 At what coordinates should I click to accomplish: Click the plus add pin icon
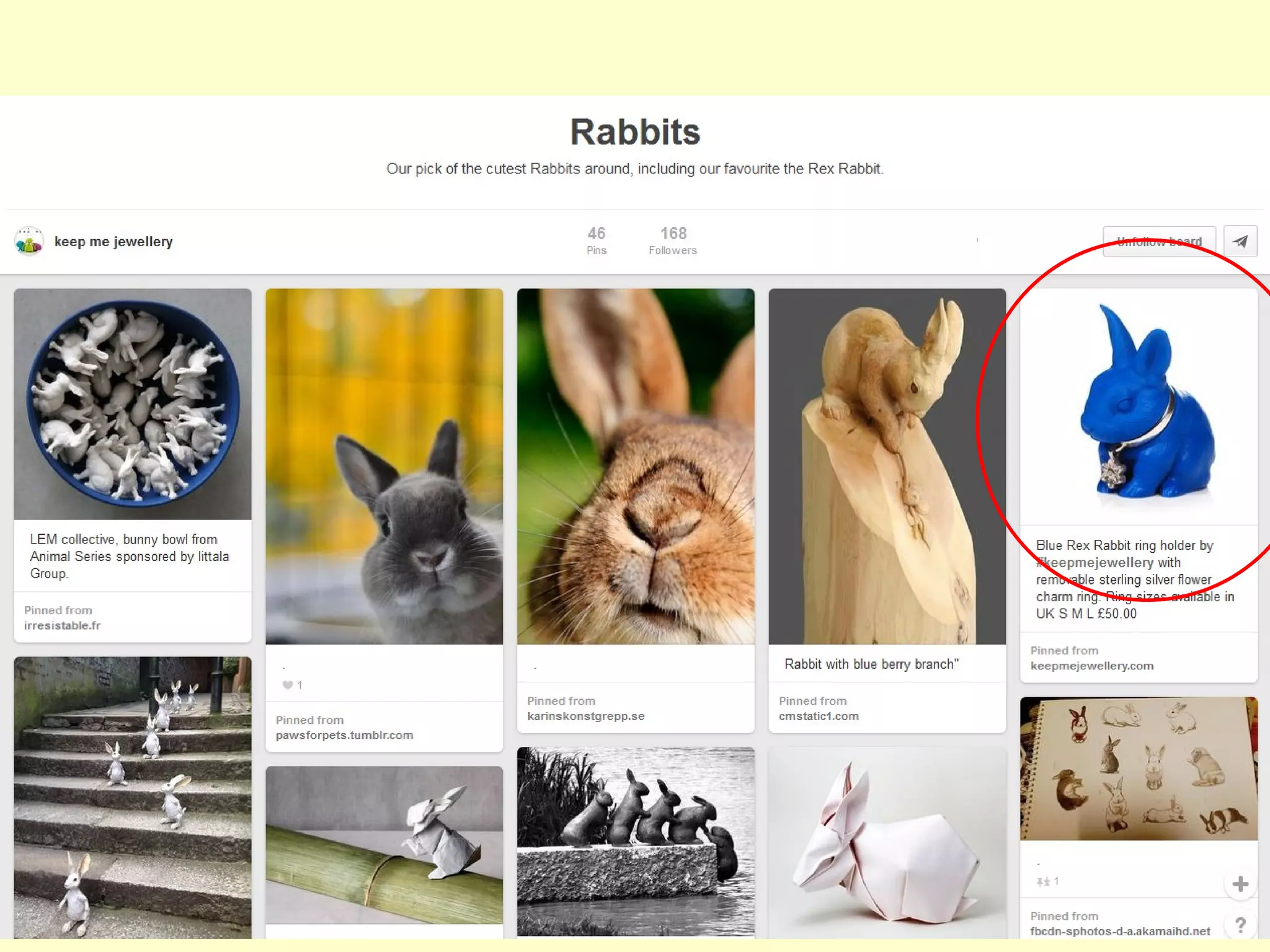1240,884
